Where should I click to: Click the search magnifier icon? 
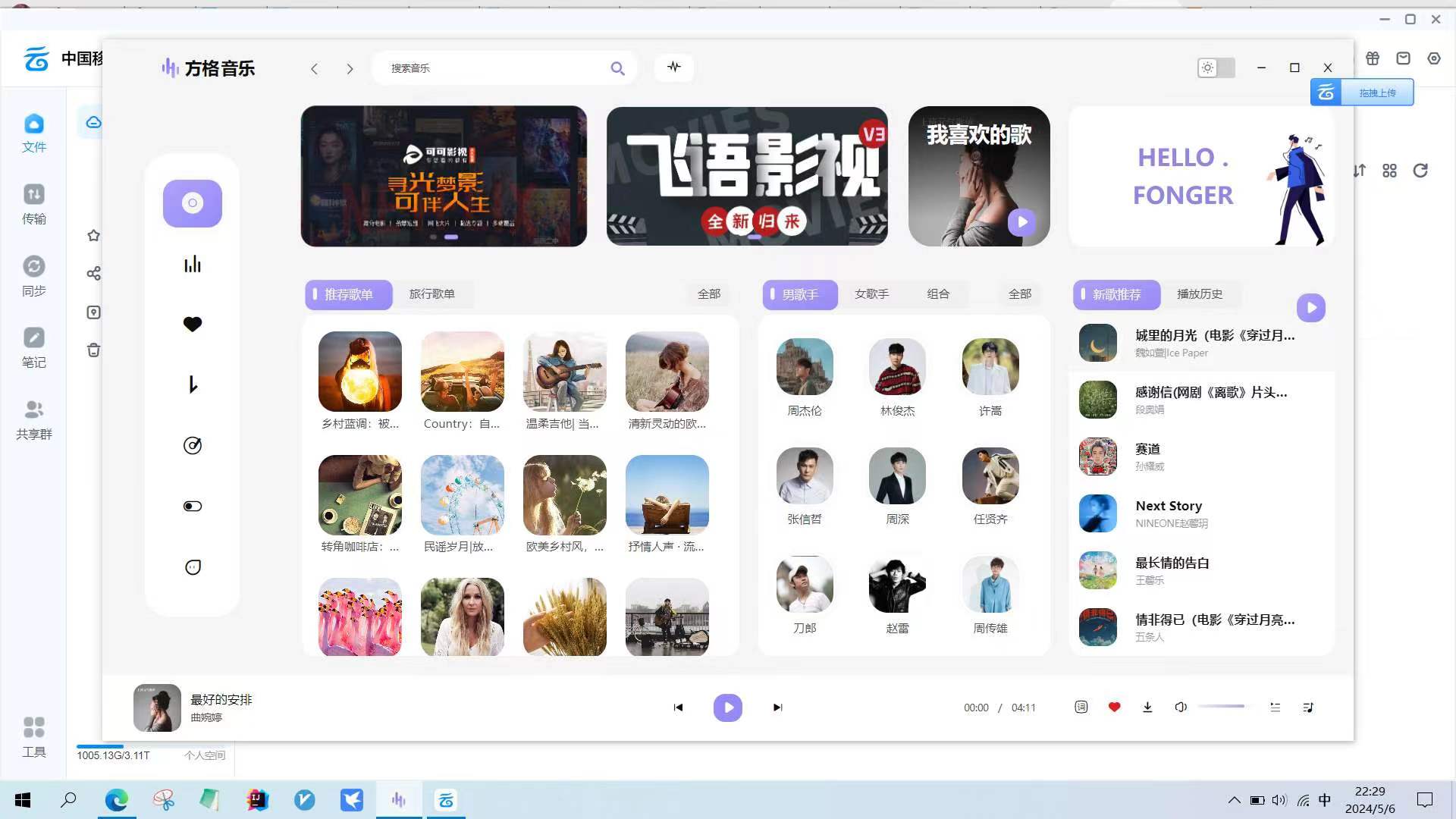tap(618, 68)
